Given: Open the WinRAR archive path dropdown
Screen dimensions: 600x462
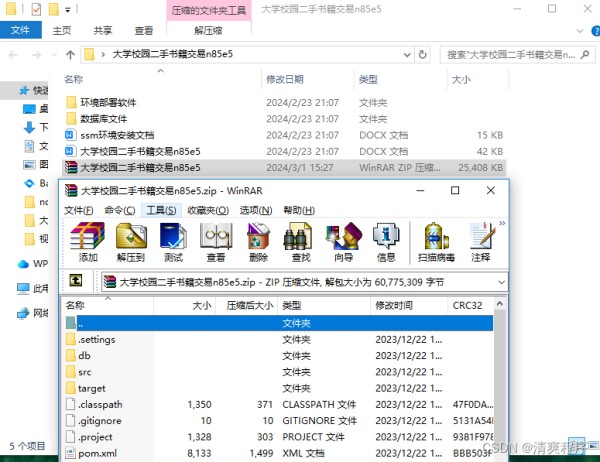Looking at the screenshot, I should 501,282.
